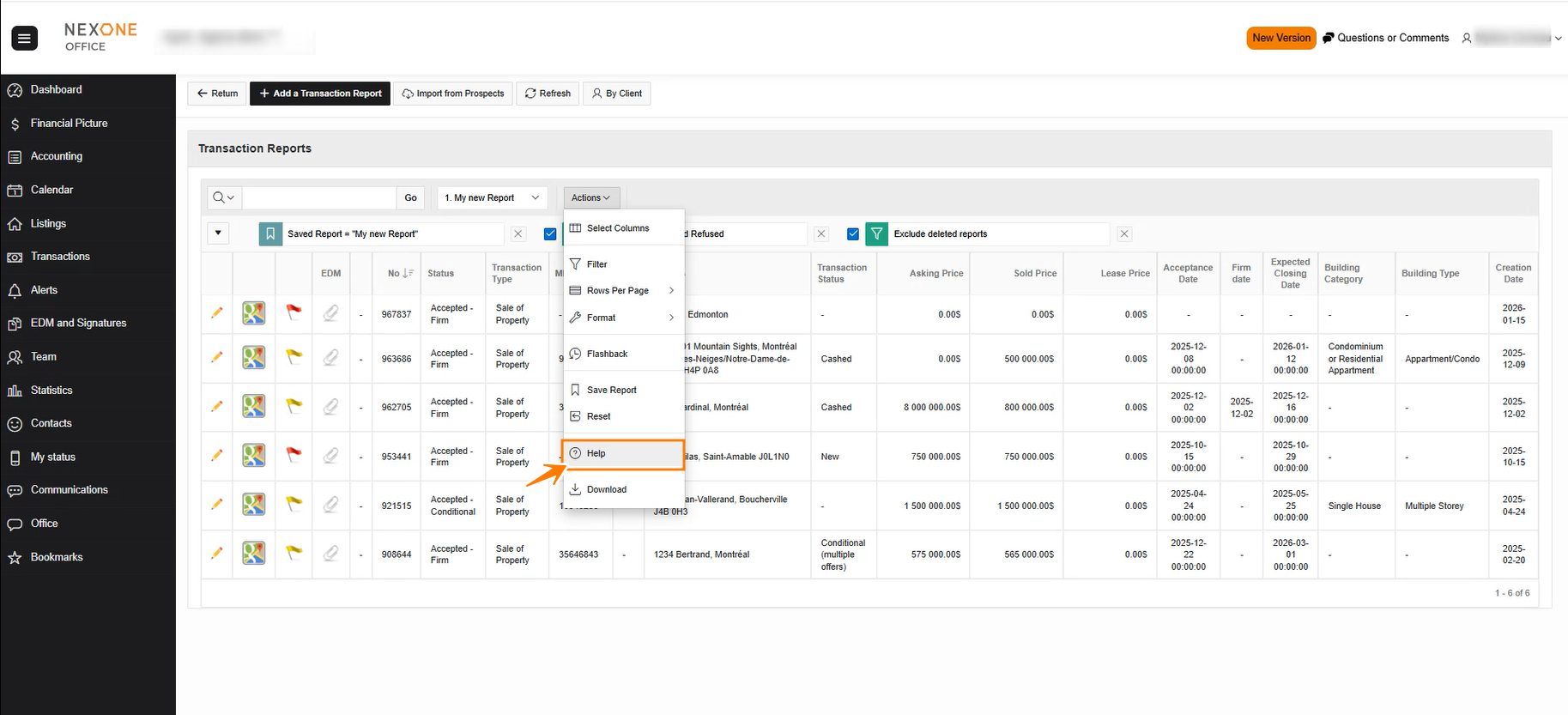Collapse the filters with triangle toggle
This screenshot has height=715, width=1568.
pyautogui.click(x=218, y=233)
